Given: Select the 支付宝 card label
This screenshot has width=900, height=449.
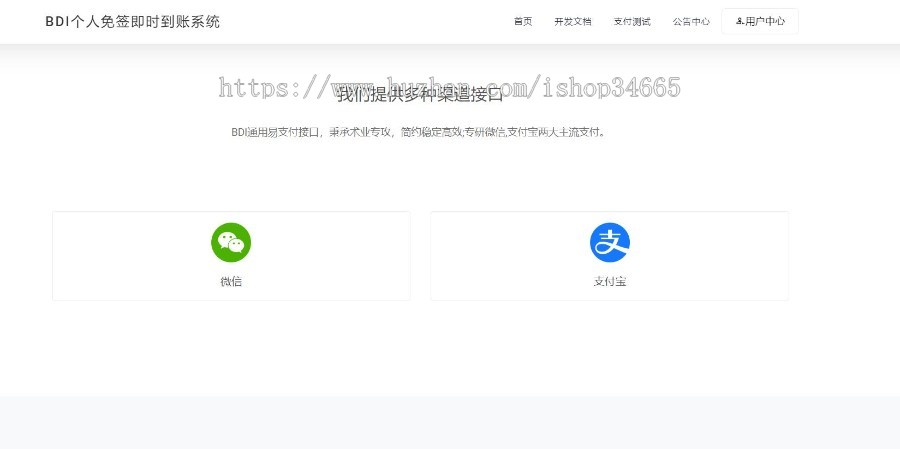Looking at the screenshot, I should coord(610,281).
